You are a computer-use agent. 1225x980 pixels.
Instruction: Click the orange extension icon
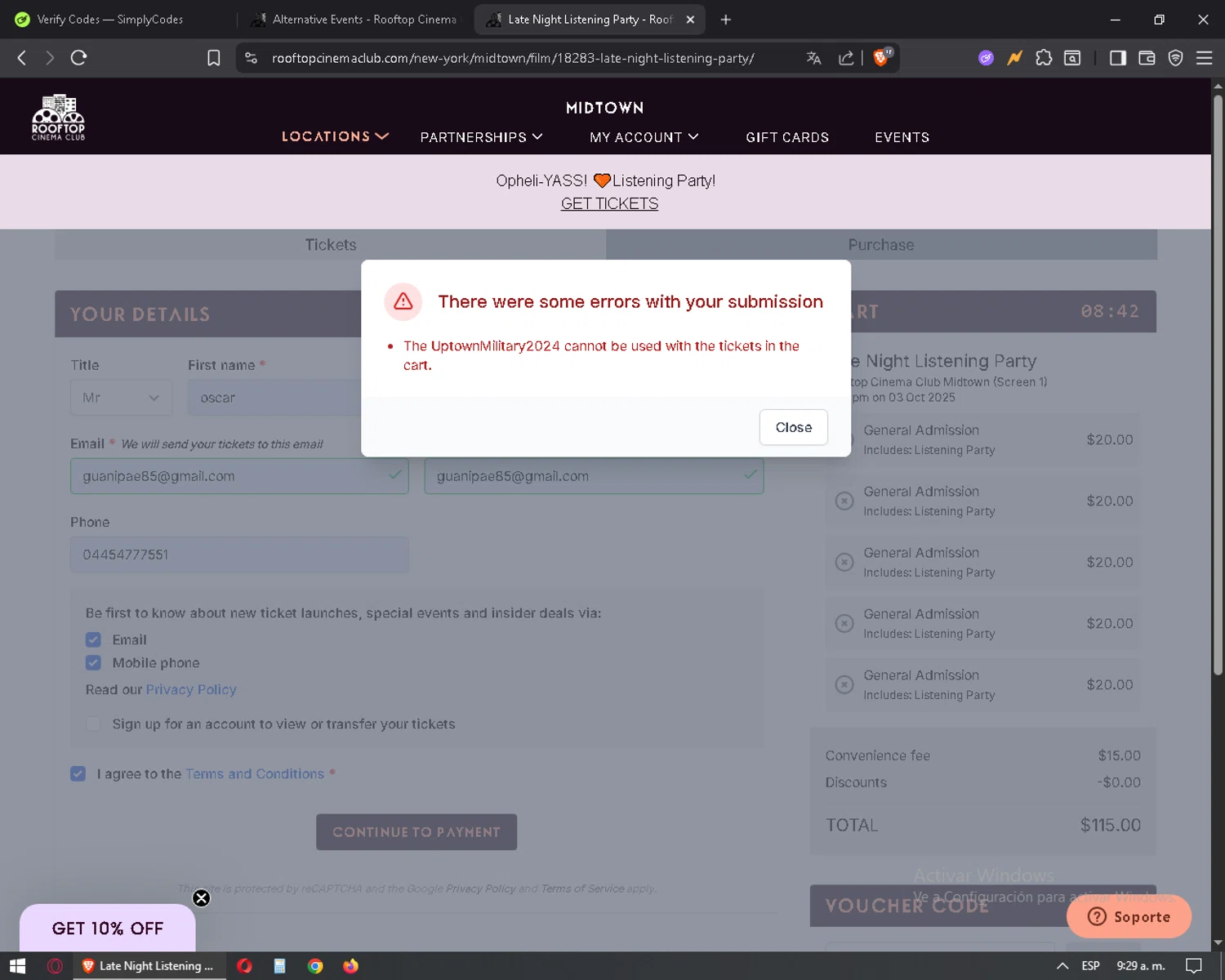(1015, 58)
